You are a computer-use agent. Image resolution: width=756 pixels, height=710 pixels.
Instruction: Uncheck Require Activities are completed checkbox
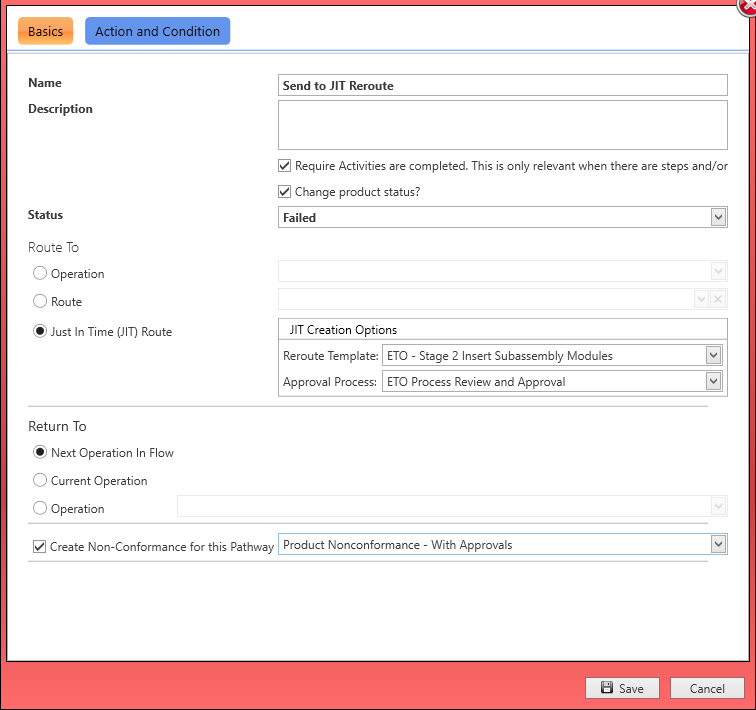[285, 166]
